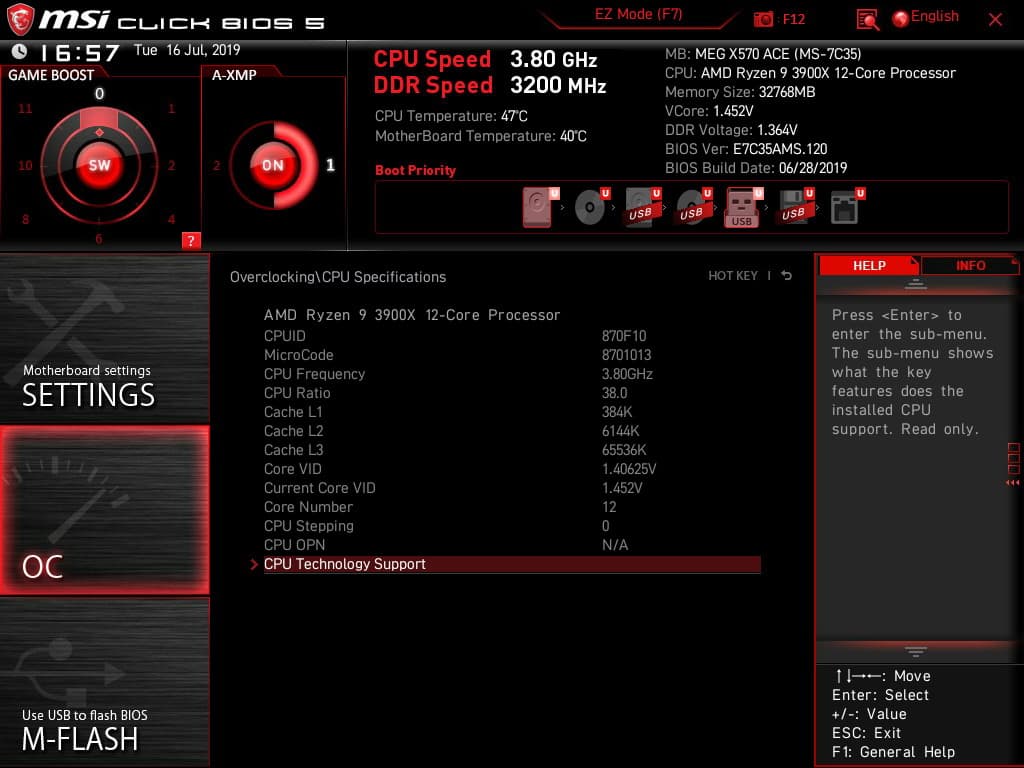Click the Cache L3 row

click(x=512, y=450)
